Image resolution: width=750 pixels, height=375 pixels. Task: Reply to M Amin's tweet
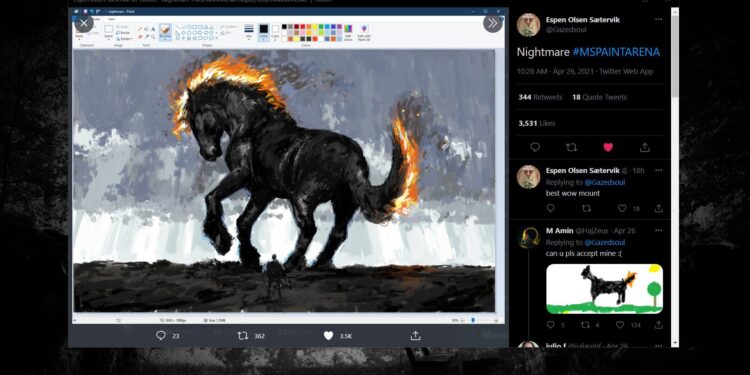(x=551, y=325)
